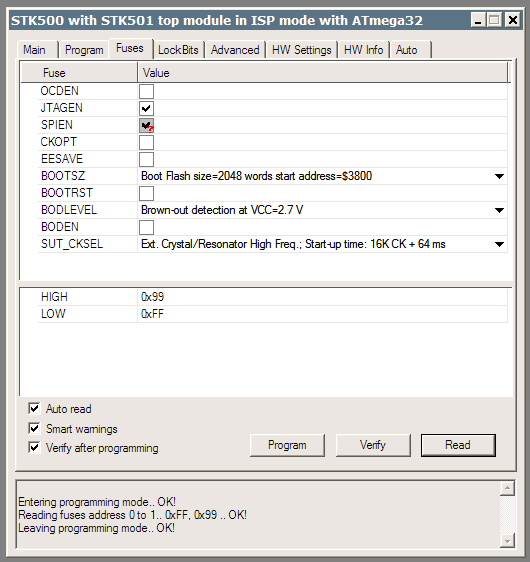Maximize the STK500 window
Viewport: 530px width, 562px height.
tap(494, 20)
